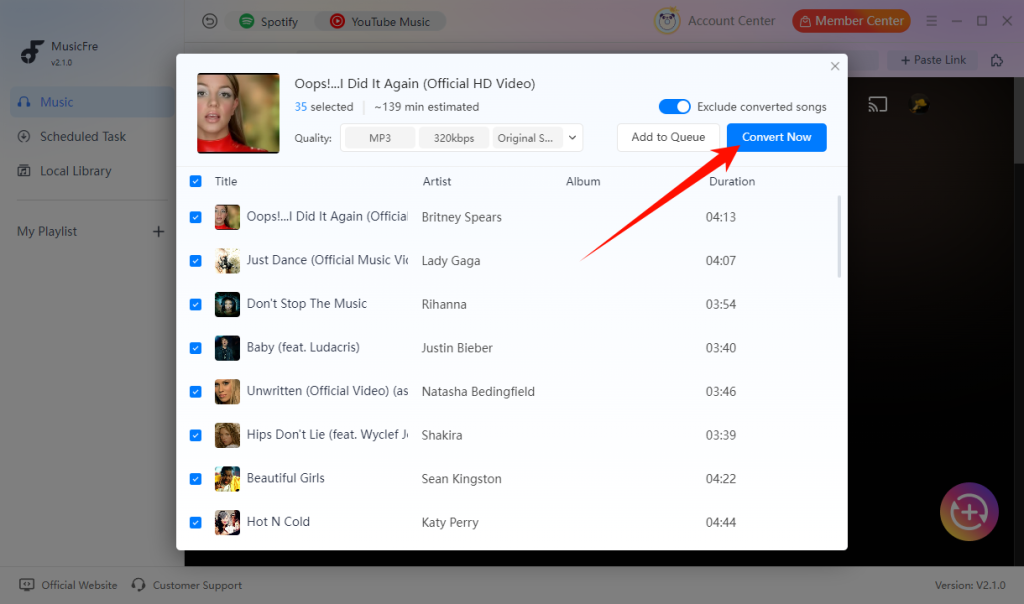Click the Artist column header
1024x604 pixels.
pos(437,182)
